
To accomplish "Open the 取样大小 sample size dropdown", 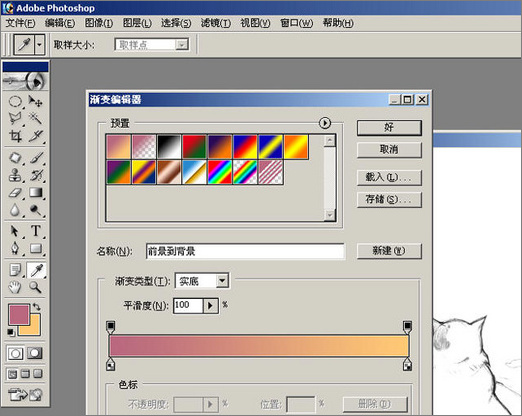I will point(182,45).
